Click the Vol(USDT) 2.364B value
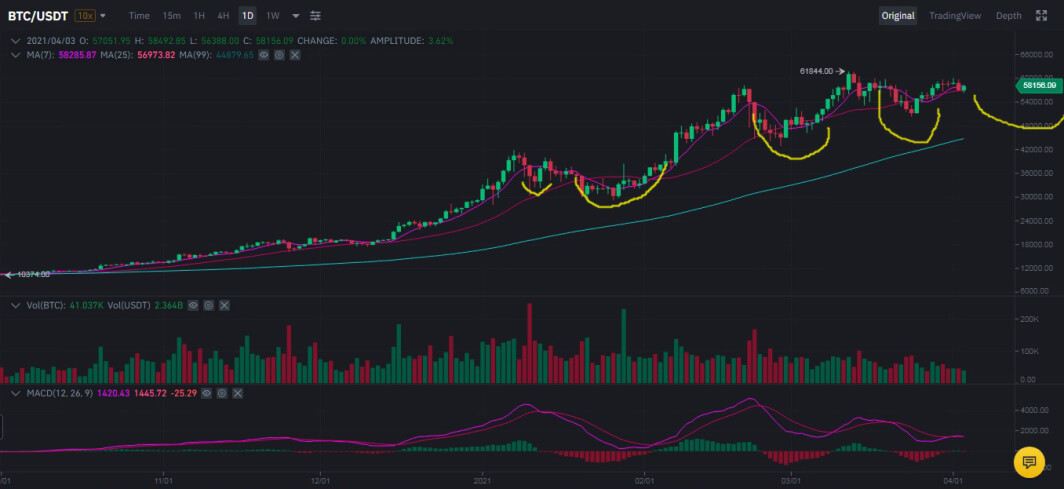 click(170, 306)
